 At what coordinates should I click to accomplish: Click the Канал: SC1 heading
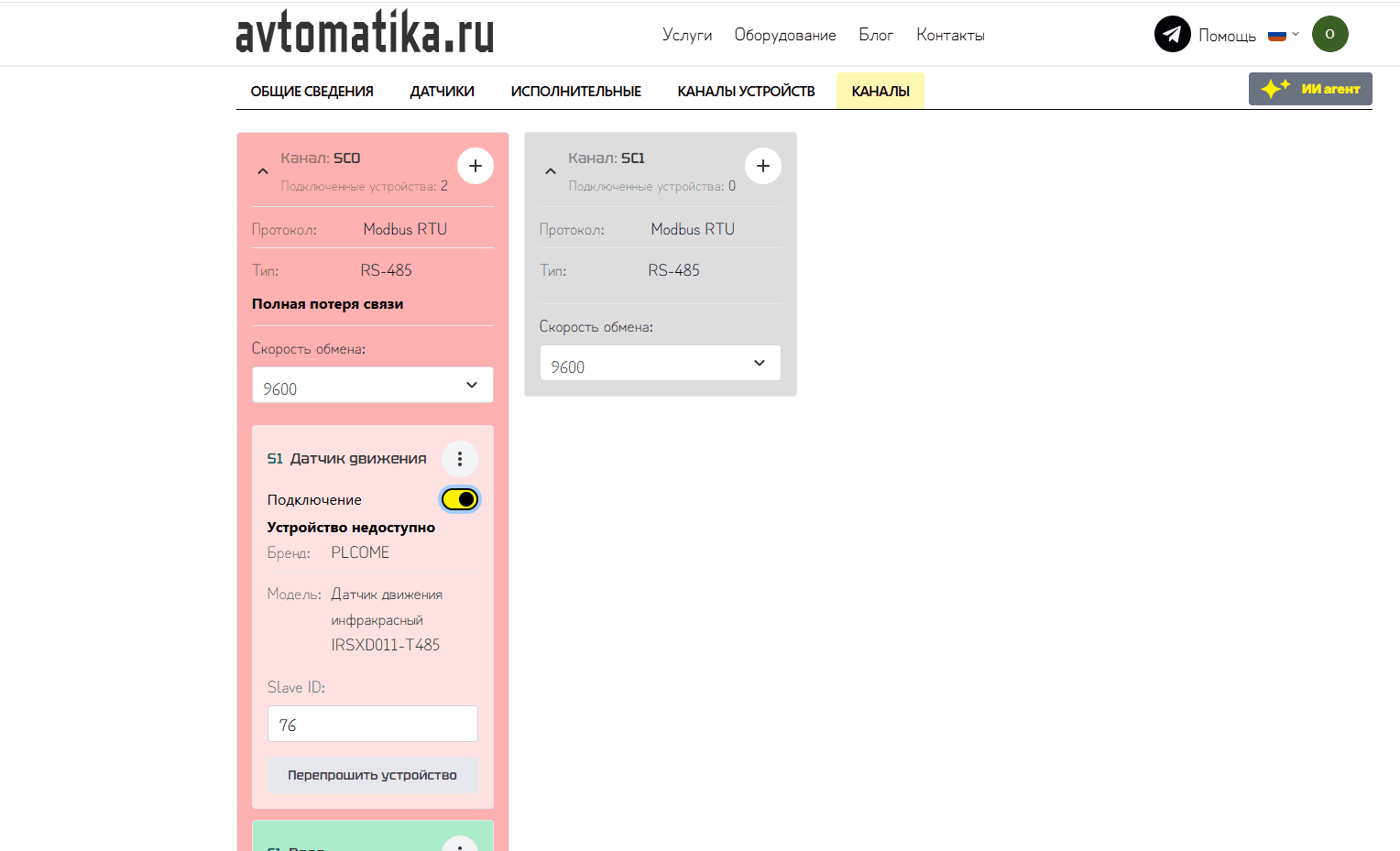pyautogui.click(x=607, y=158)
